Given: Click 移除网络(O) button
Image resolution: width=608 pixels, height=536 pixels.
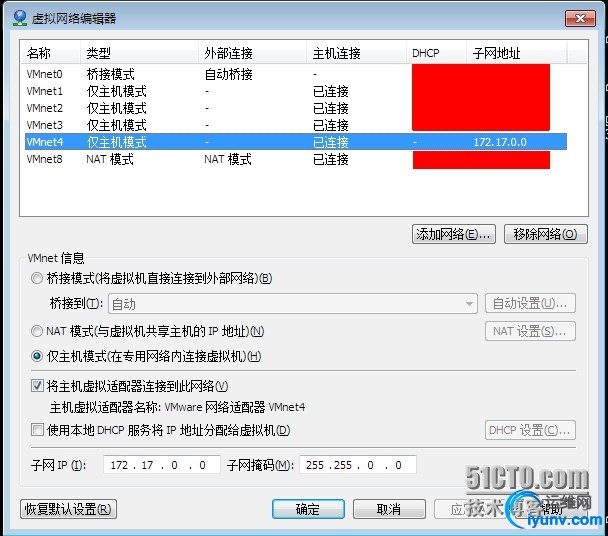Looking at the screenshot, I should click(546, 234).
